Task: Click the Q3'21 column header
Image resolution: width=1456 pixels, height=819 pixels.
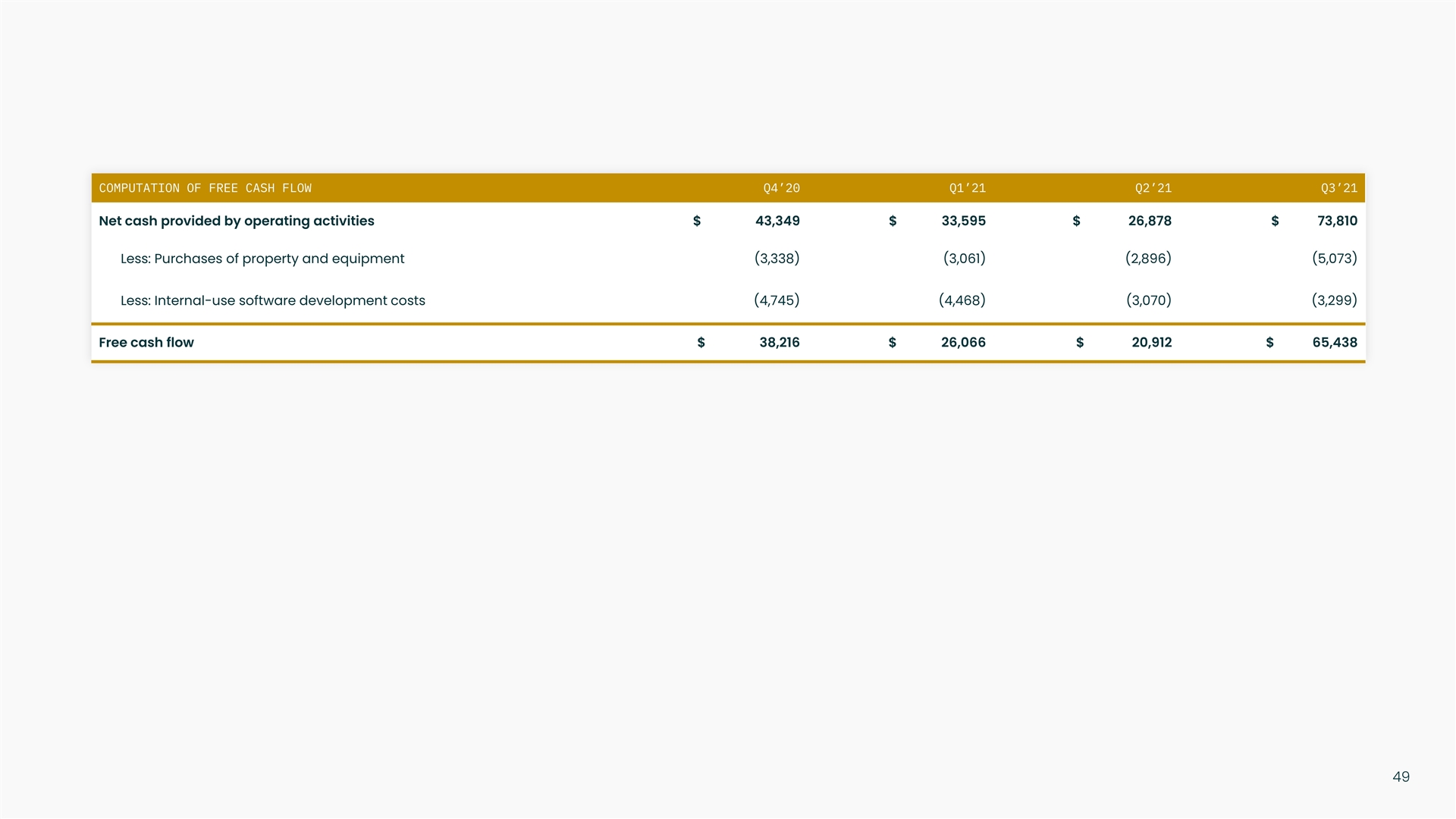Action: click(x=1338, y=188)
